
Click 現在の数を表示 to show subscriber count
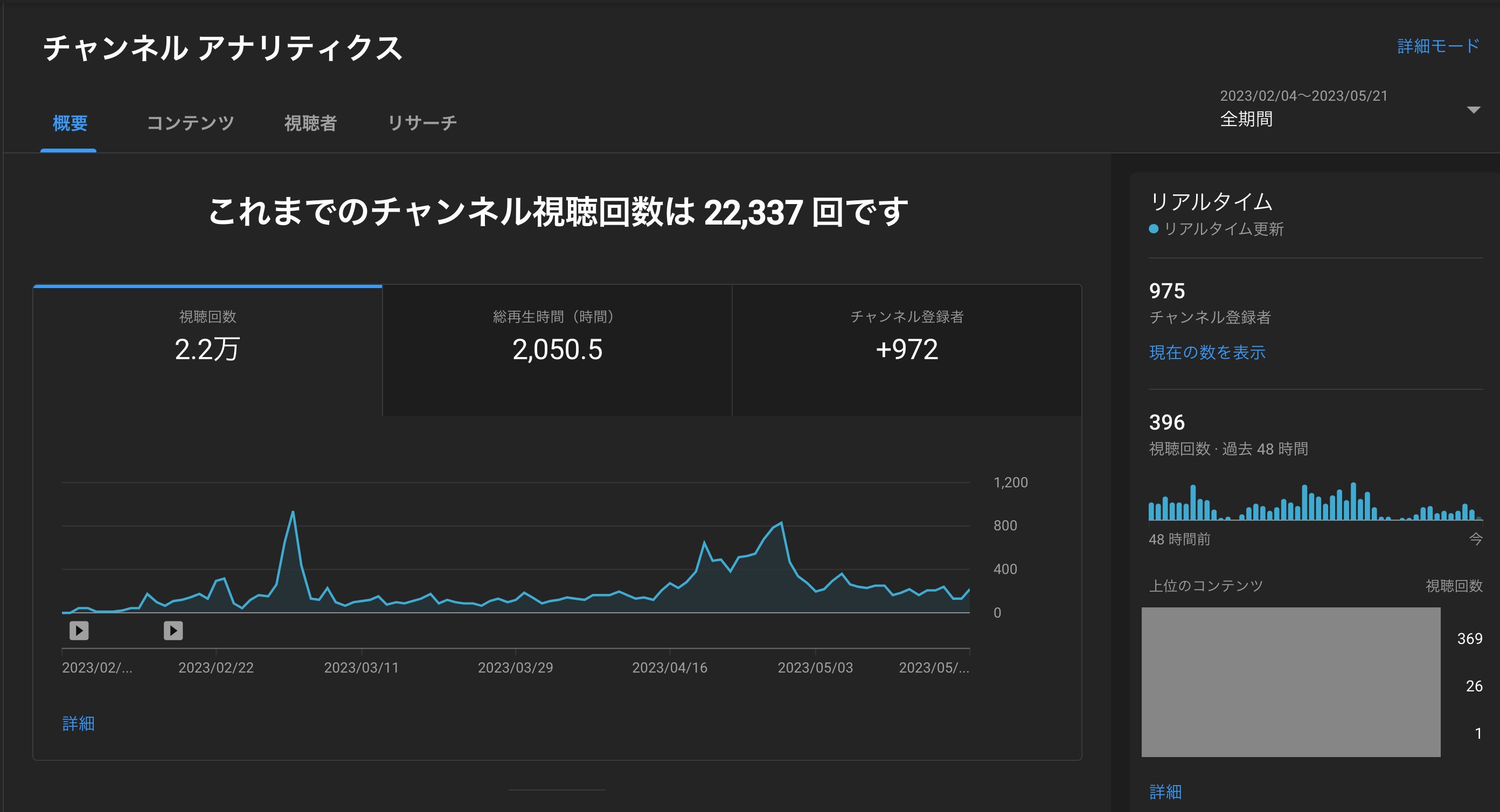1206,353
